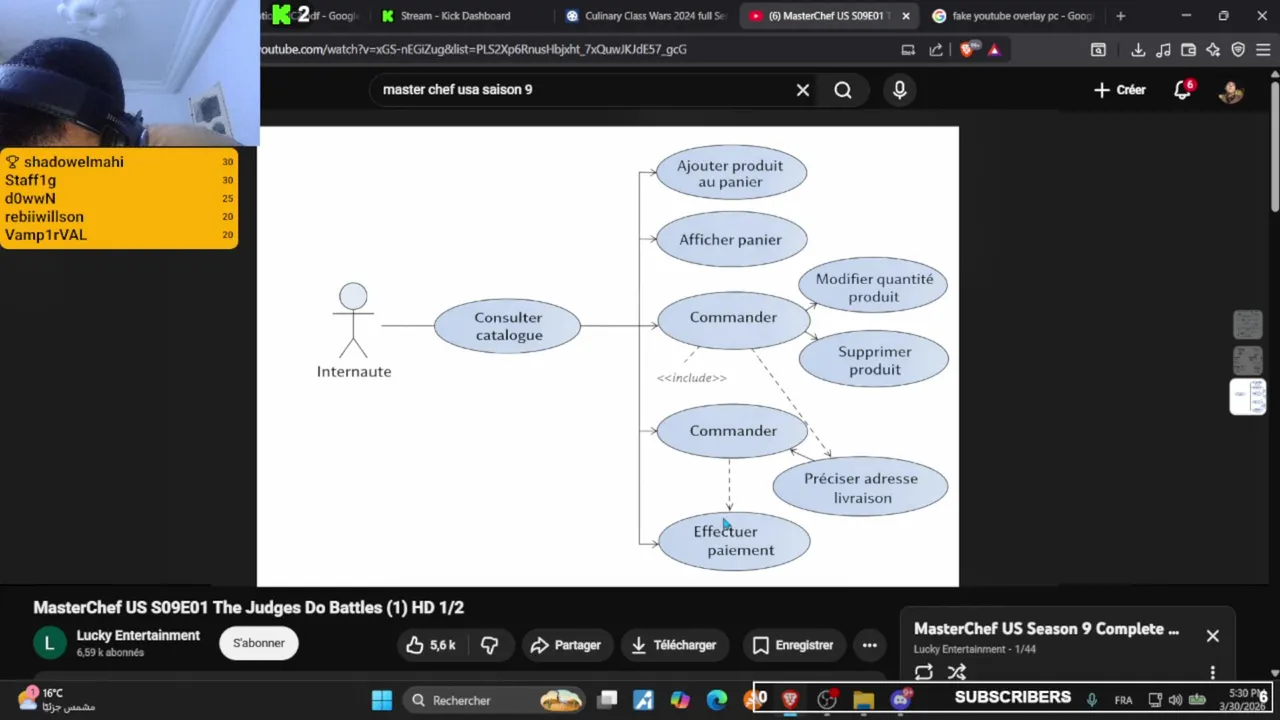Click the Partager share button

click(565, 645)
